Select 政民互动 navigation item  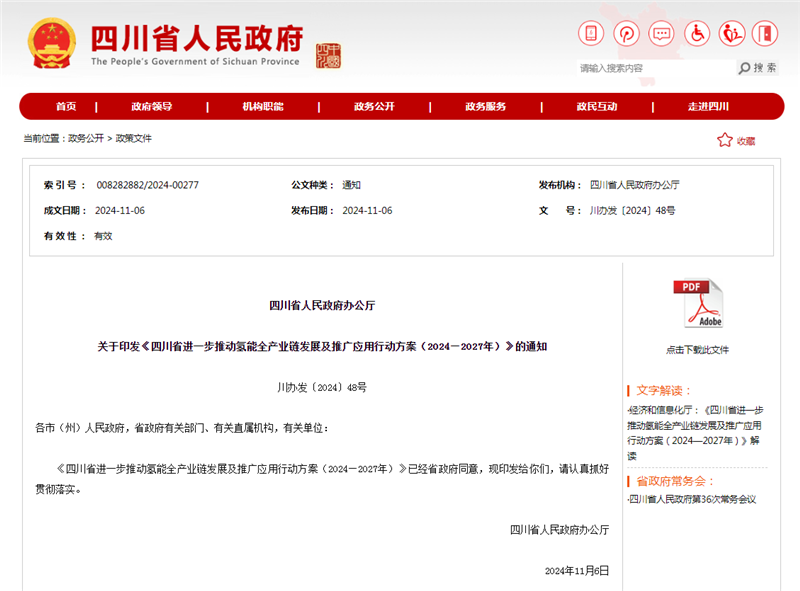tap(596, 107)
